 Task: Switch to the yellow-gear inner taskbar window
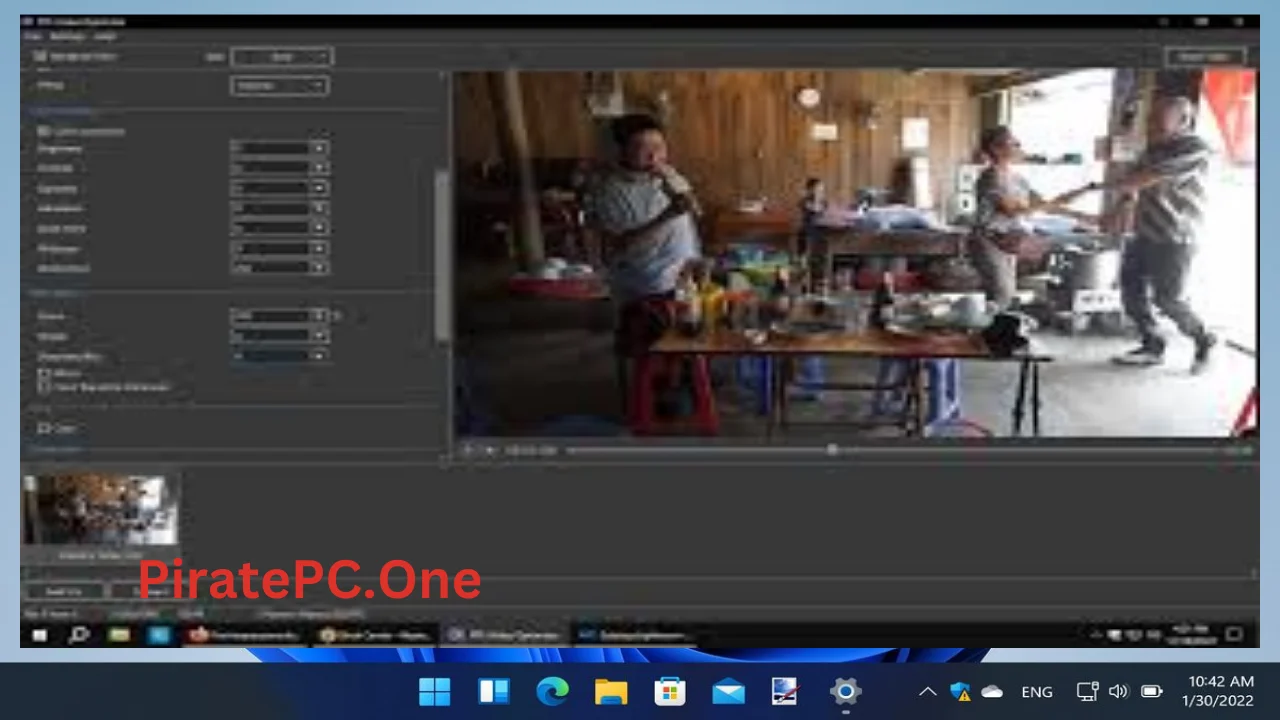(374, 635)
